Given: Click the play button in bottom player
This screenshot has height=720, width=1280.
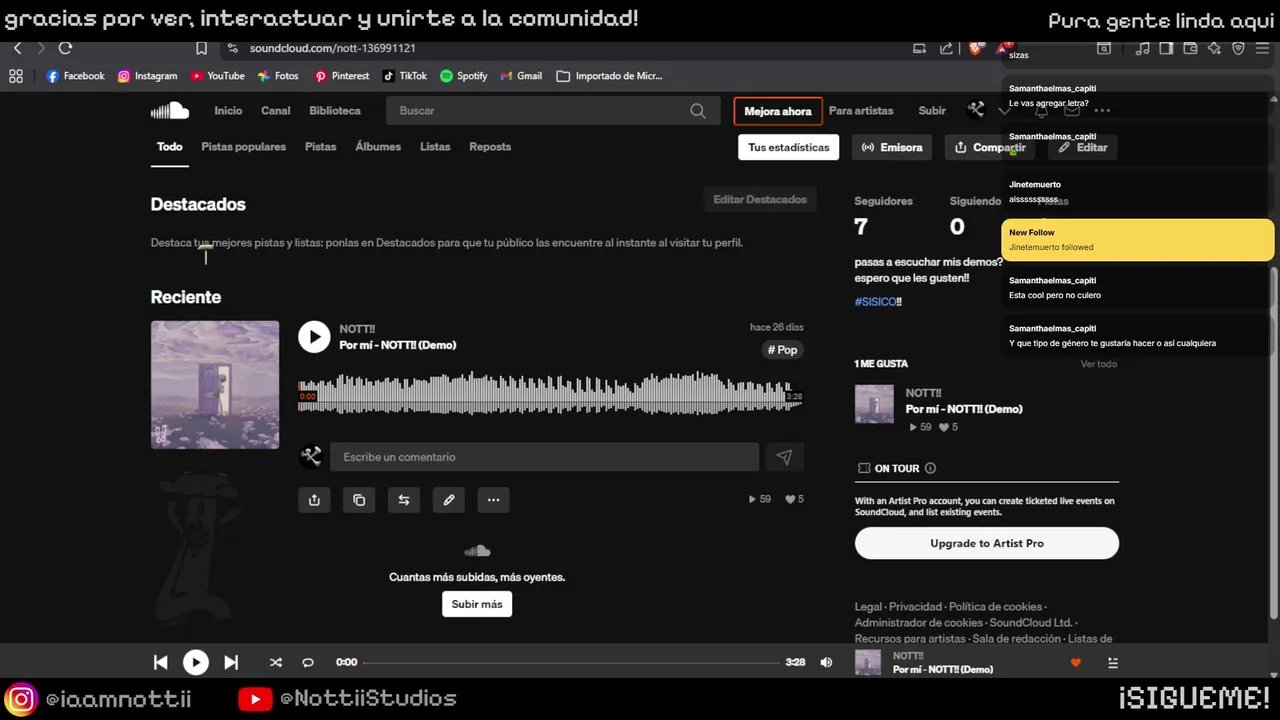Looking at the screenshot, I should pyautogui.click(x=195, y=662).
